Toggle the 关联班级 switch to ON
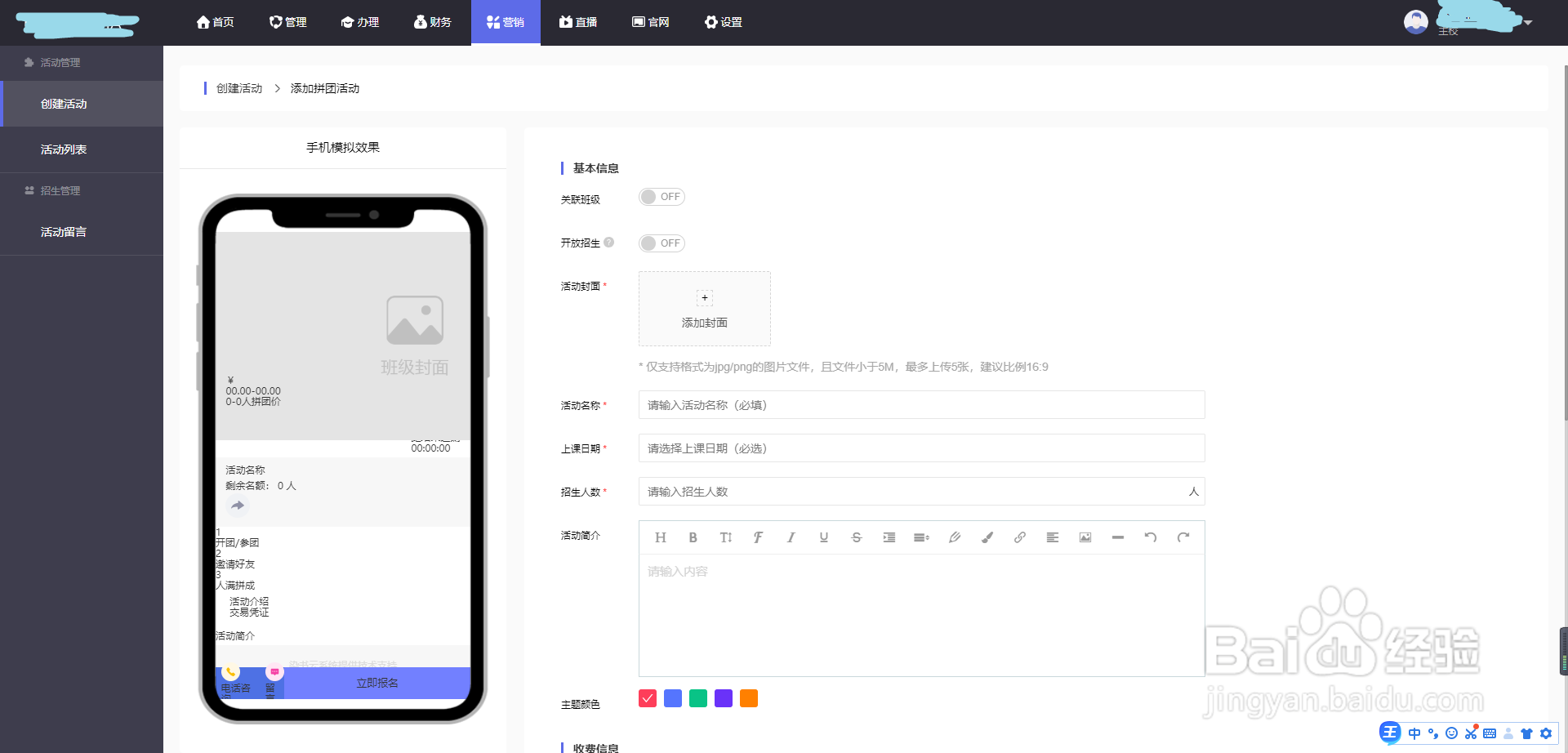This screenshot has width=1568, height=753. click(661, 196)
